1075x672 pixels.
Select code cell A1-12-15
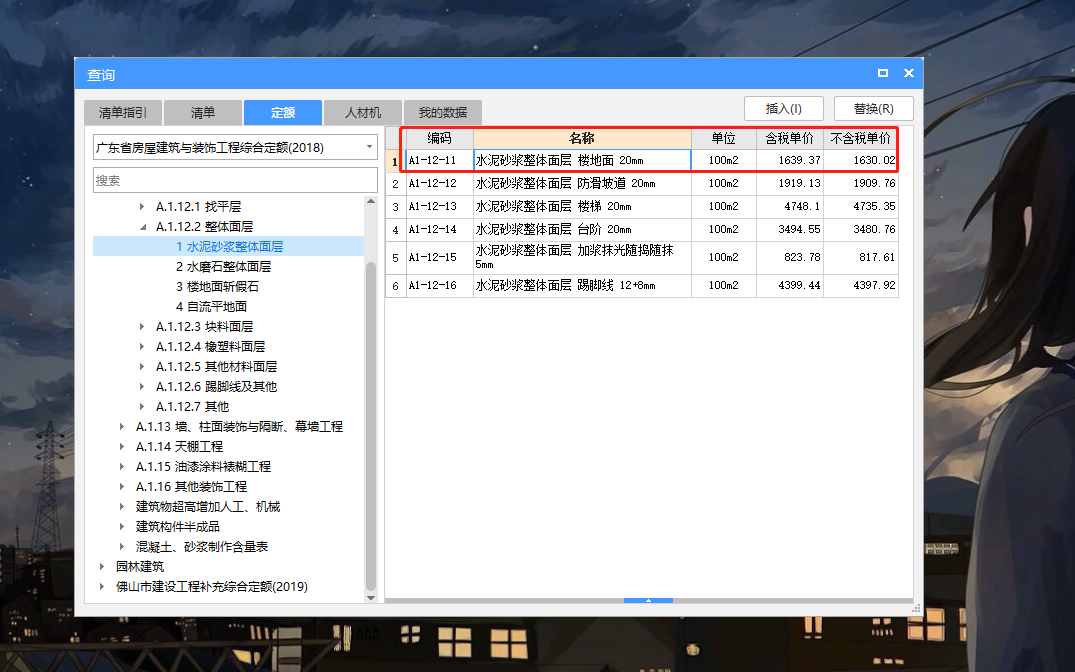(439, 257)
